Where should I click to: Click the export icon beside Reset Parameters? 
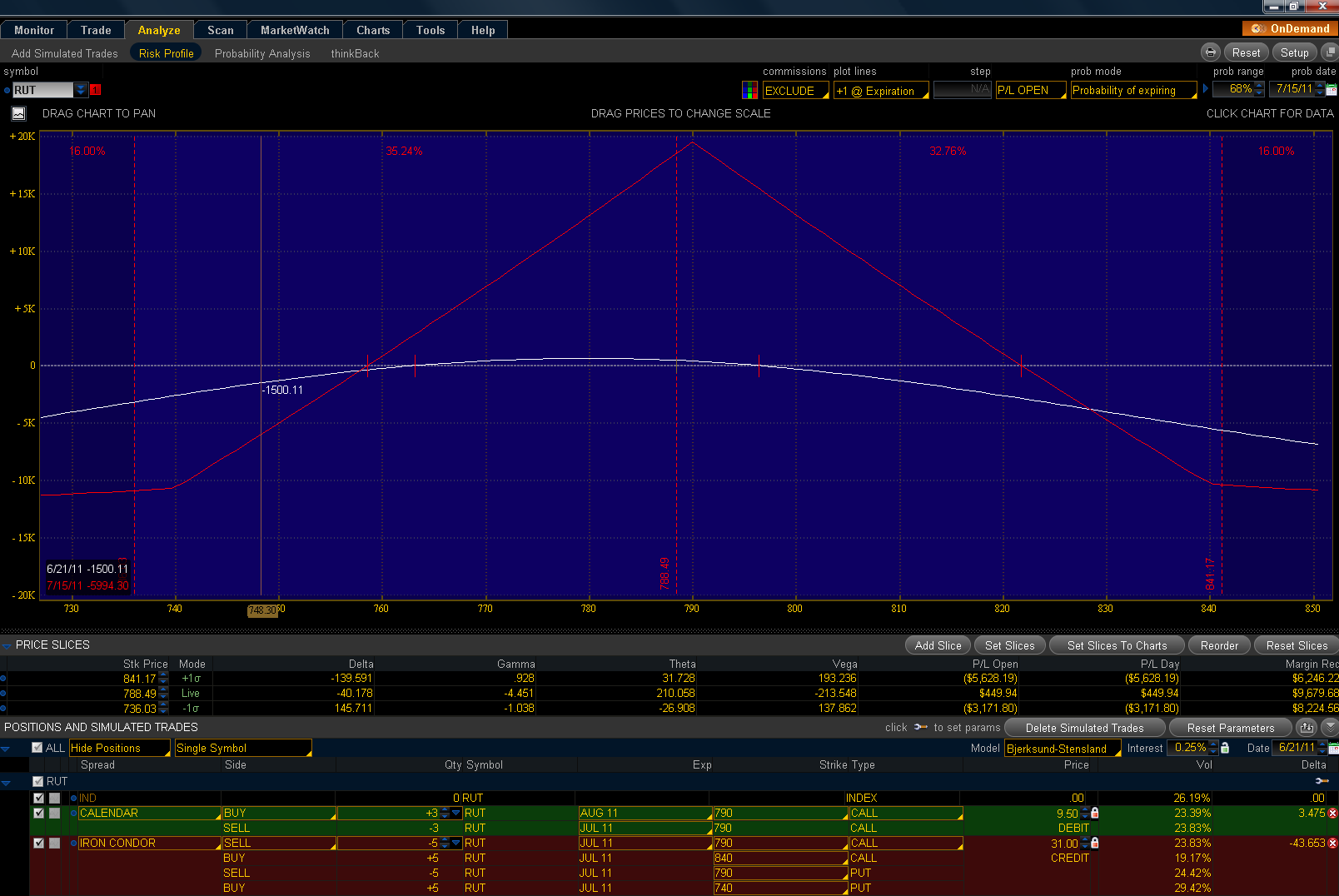click(1307, 727)
